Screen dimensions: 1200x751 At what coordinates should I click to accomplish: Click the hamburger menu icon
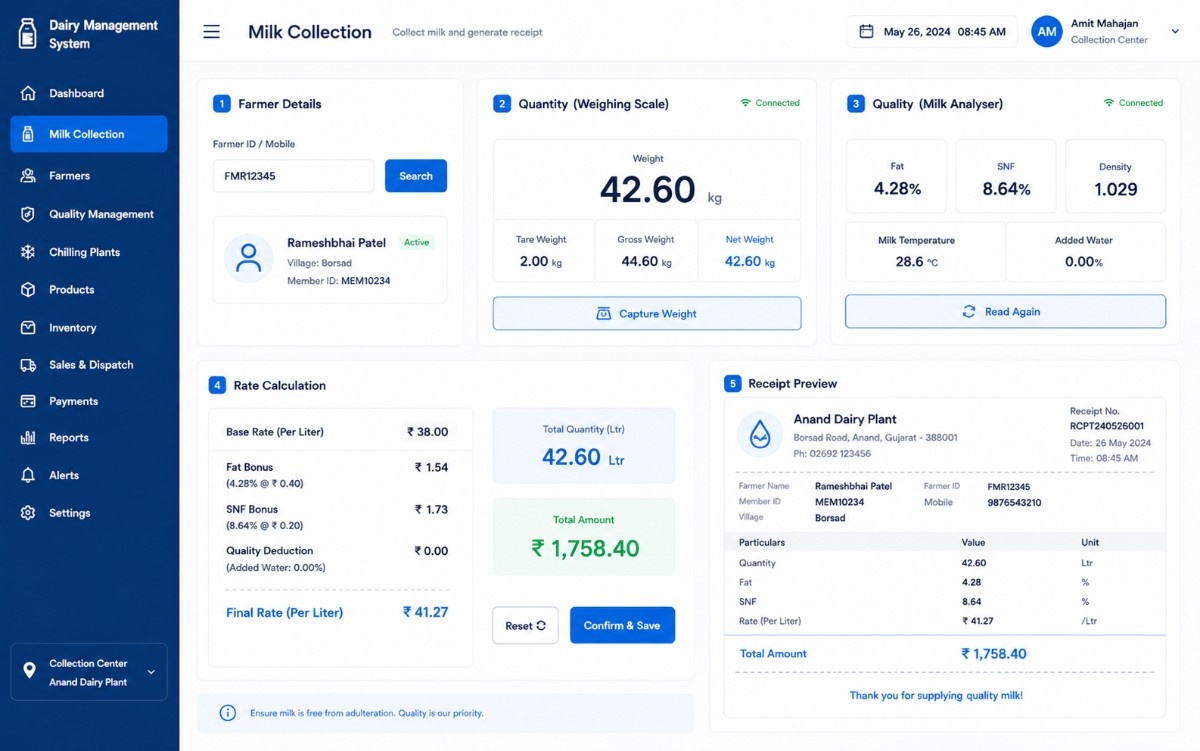point(211,32)
